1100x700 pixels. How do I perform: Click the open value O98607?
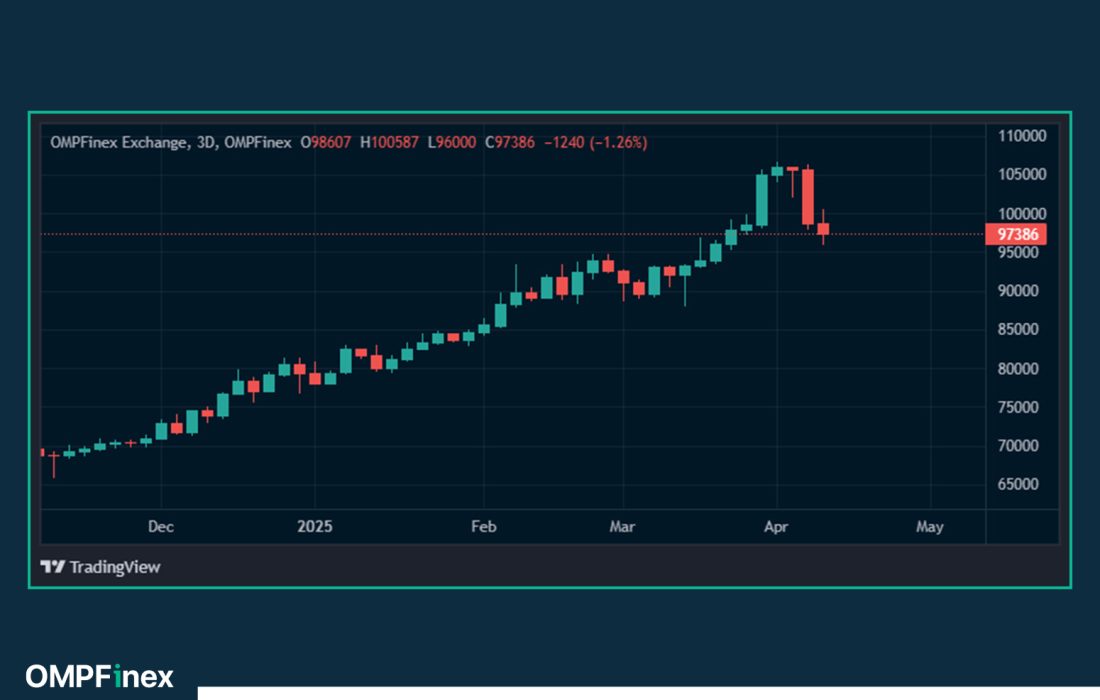(x=325, y=143)
